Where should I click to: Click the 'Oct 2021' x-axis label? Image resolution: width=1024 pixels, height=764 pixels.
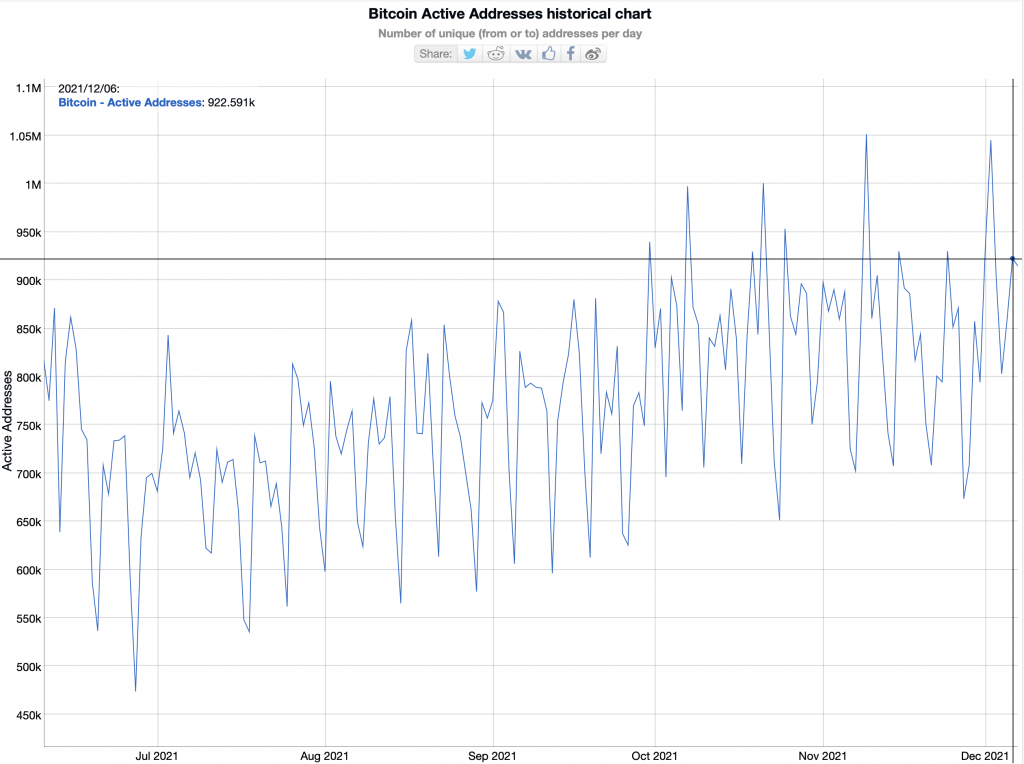(x=654, y=756)
